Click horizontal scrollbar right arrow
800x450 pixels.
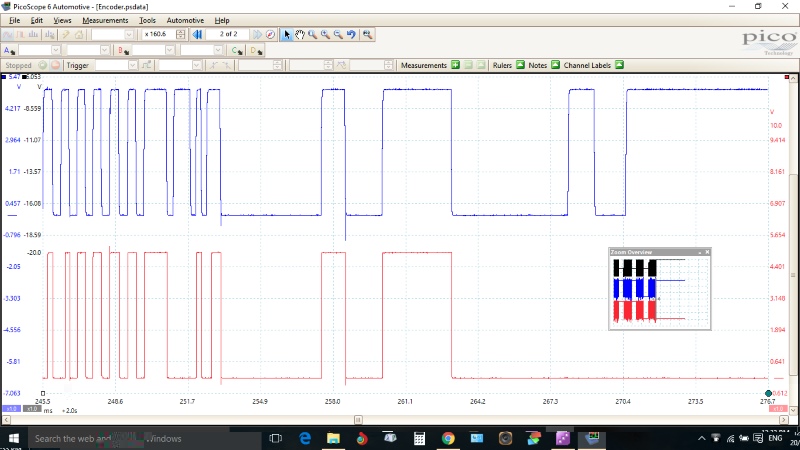coord(784,420)
